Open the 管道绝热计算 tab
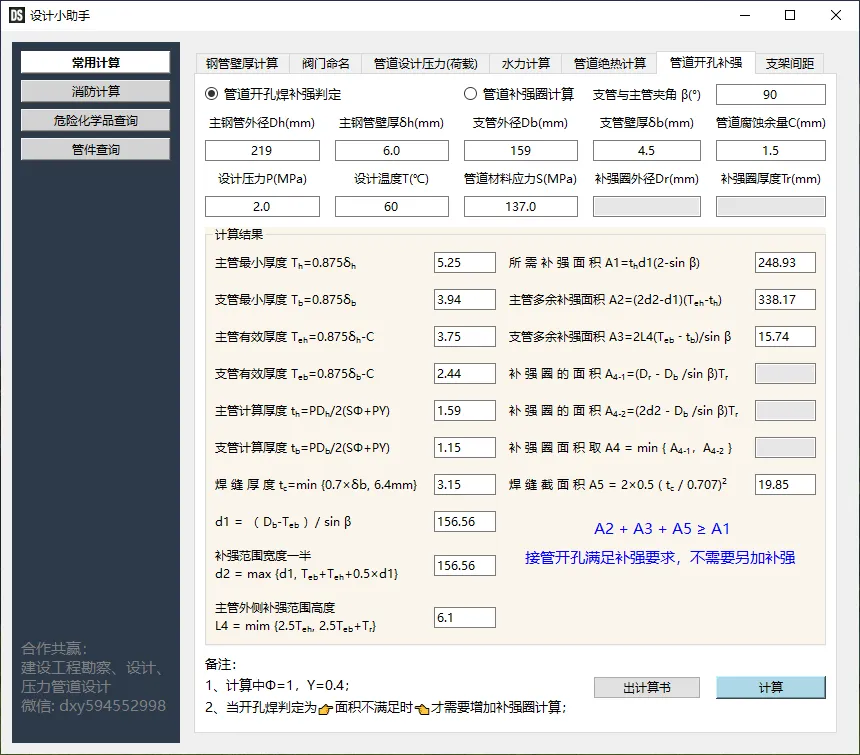 point(609,64)
